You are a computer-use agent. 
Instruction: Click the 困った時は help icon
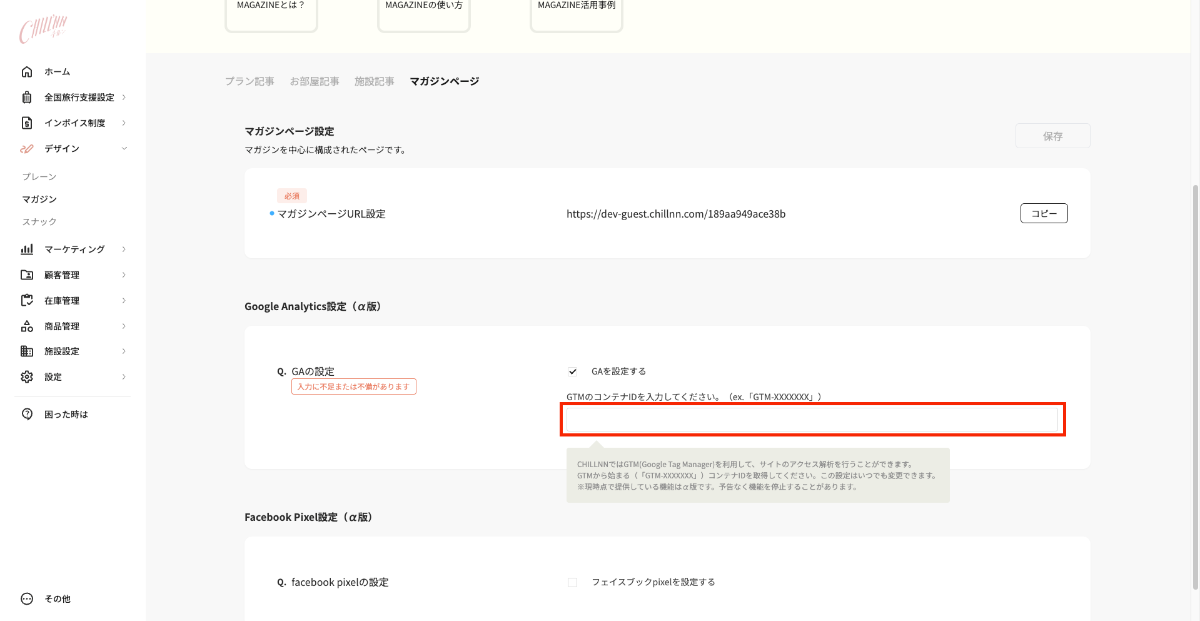[27, 414]
